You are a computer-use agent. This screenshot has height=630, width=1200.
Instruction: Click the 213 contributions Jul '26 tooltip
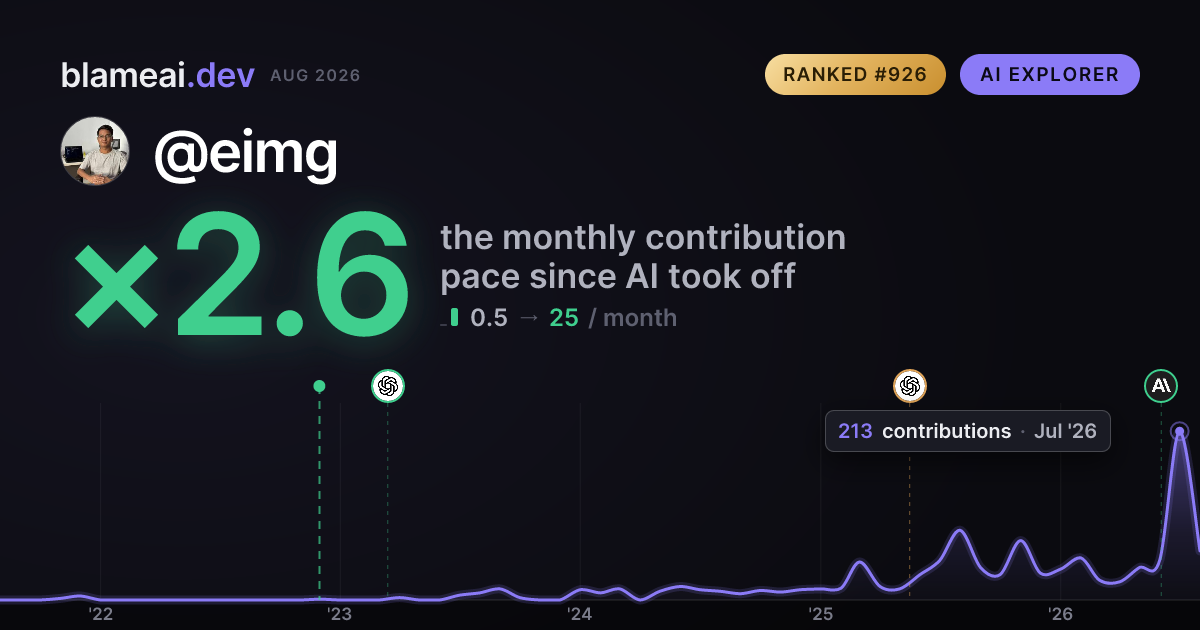click(967, 431)
